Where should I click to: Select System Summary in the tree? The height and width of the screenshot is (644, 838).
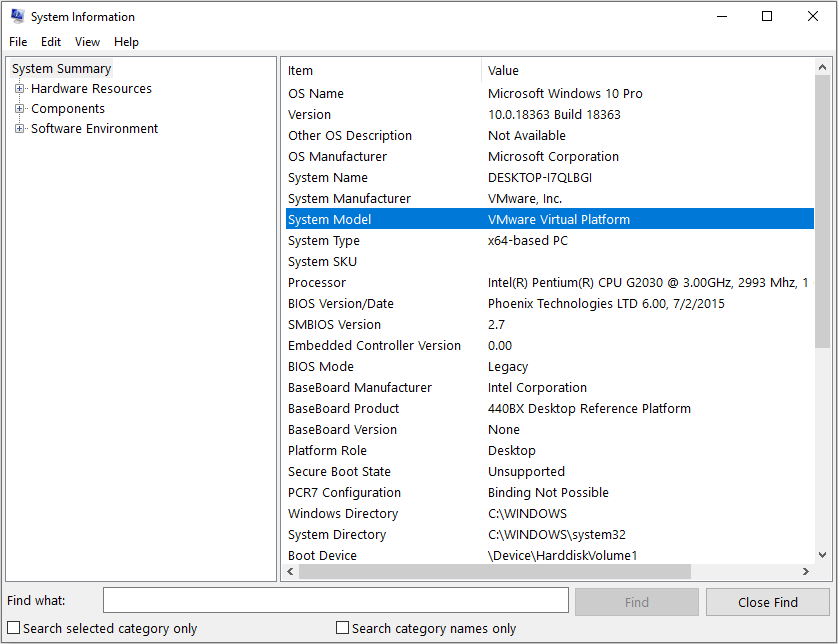click(x=61, y=68)
